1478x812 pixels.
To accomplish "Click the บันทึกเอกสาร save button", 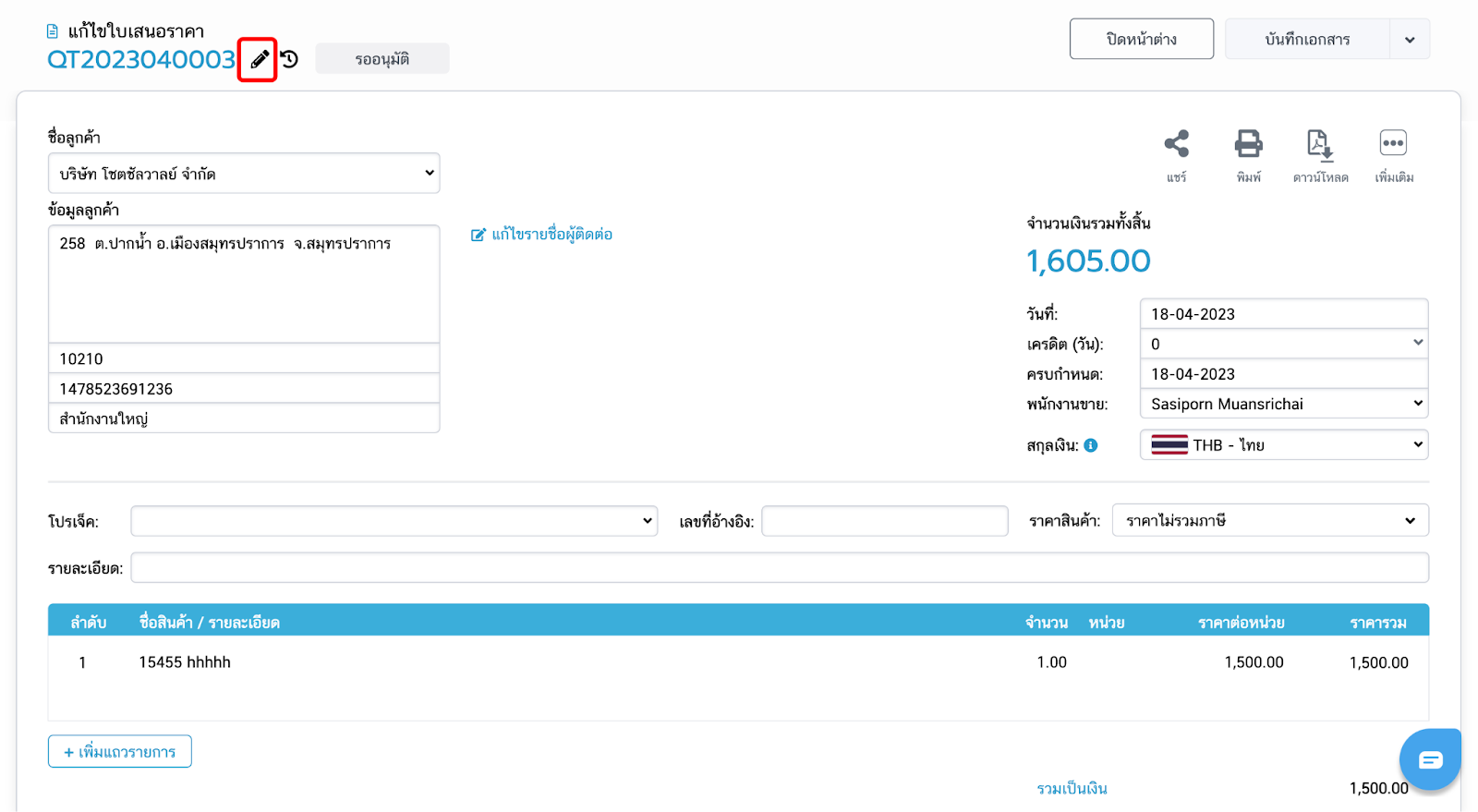I will [1307, 40].
